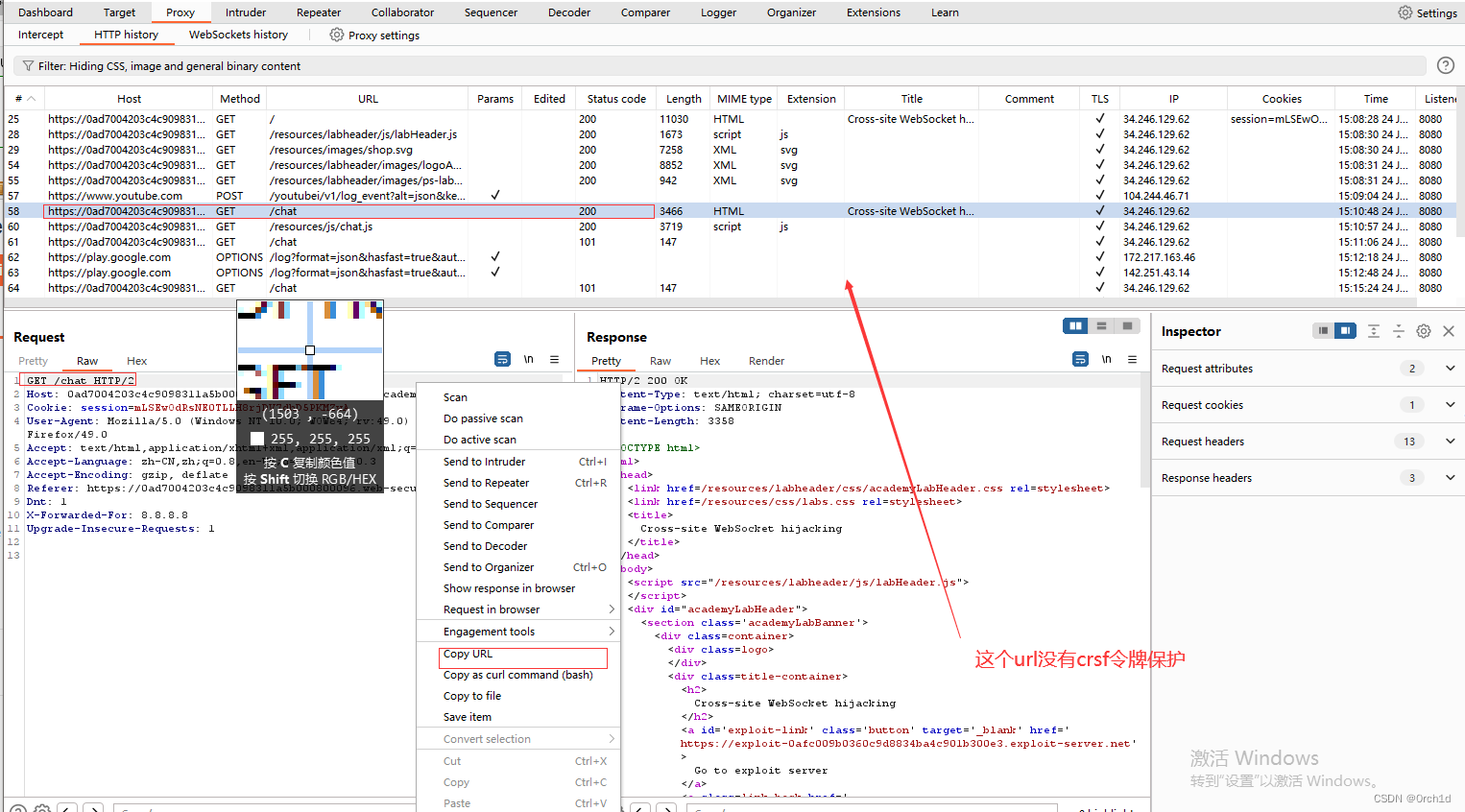Open Engagement tools submenu arrow

pos(612,632)
